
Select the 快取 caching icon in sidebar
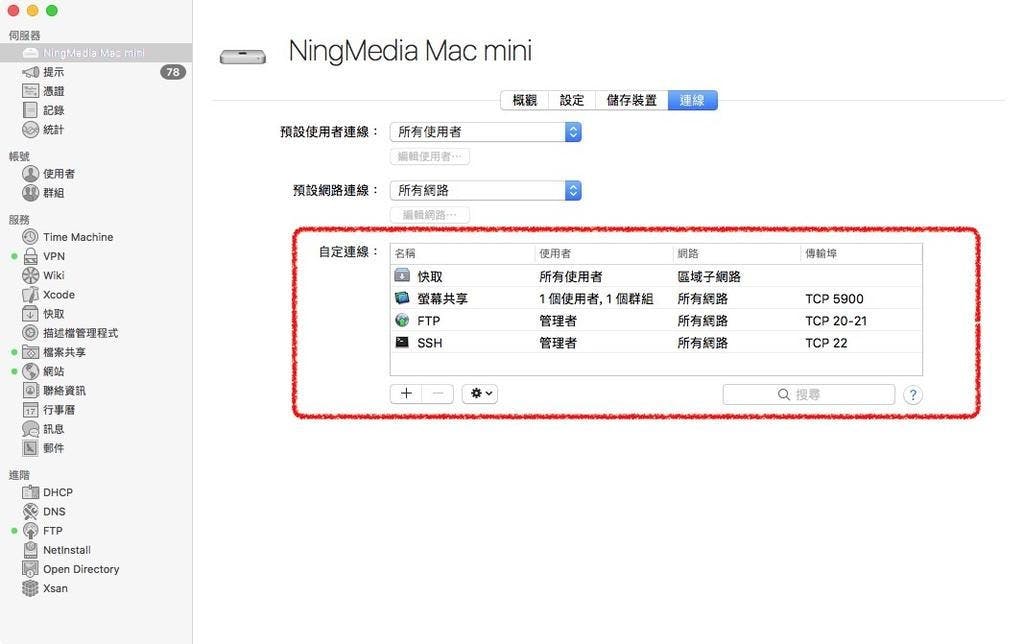31,314
